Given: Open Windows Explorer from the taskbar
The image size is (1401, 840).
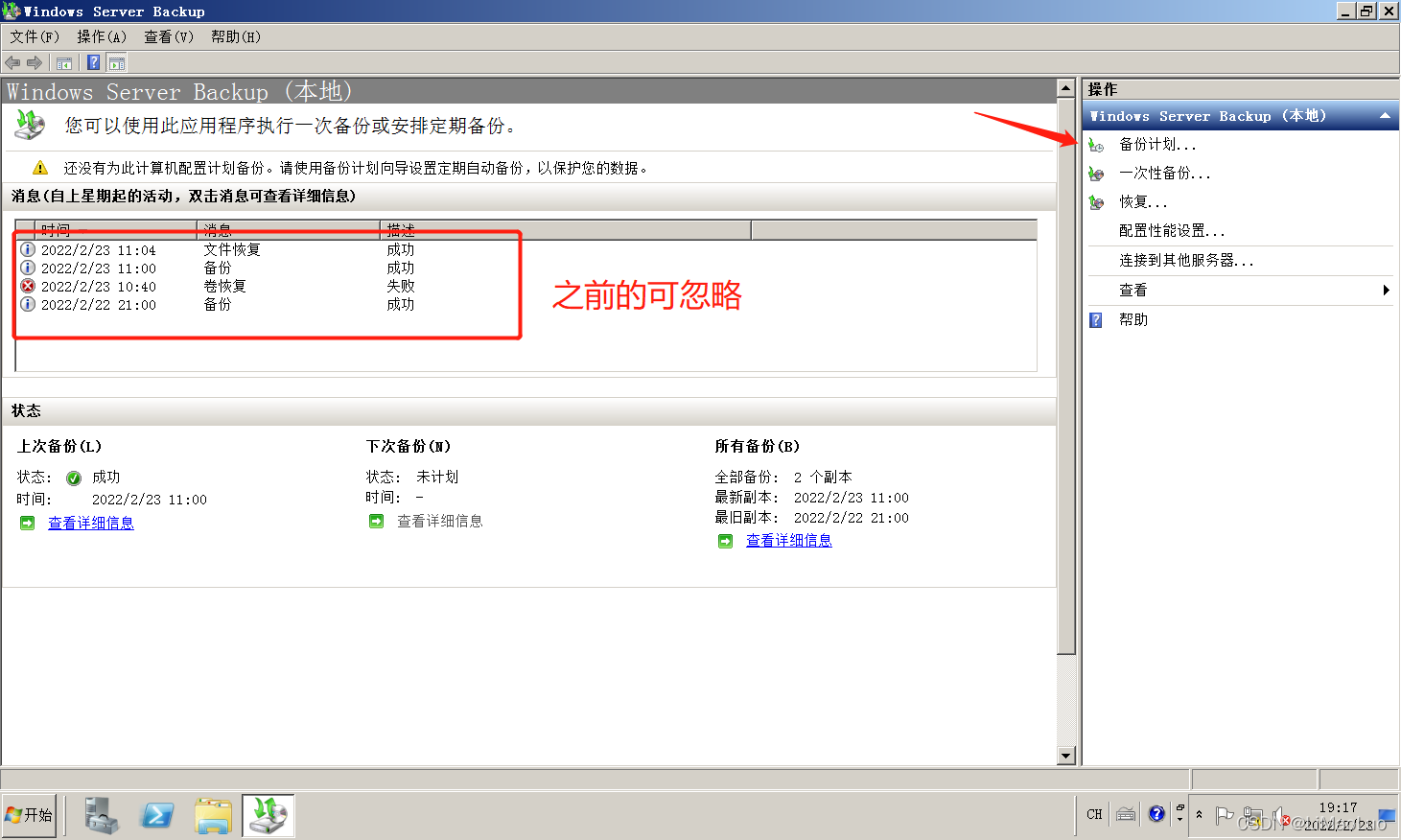Looking at the screenshot, I should (213, 816).
